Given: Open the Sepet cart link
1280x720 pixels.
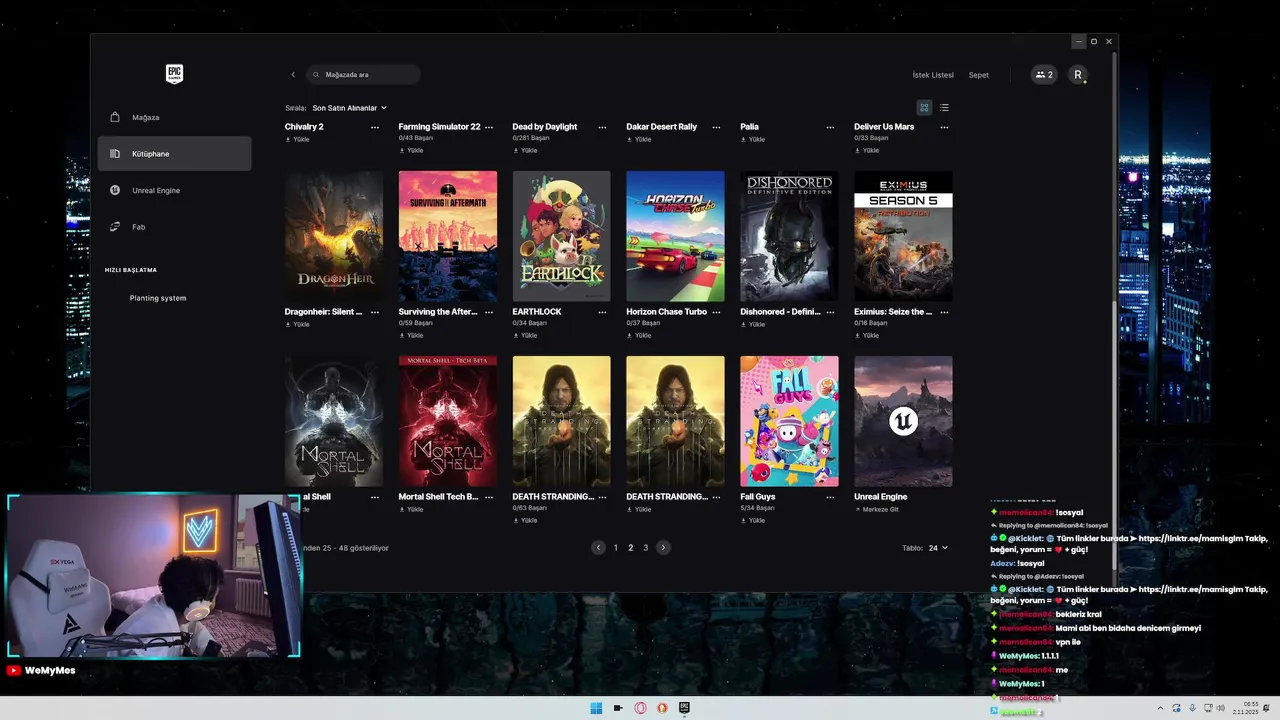Looking at the screenshot, I should (x=979, y=75).
